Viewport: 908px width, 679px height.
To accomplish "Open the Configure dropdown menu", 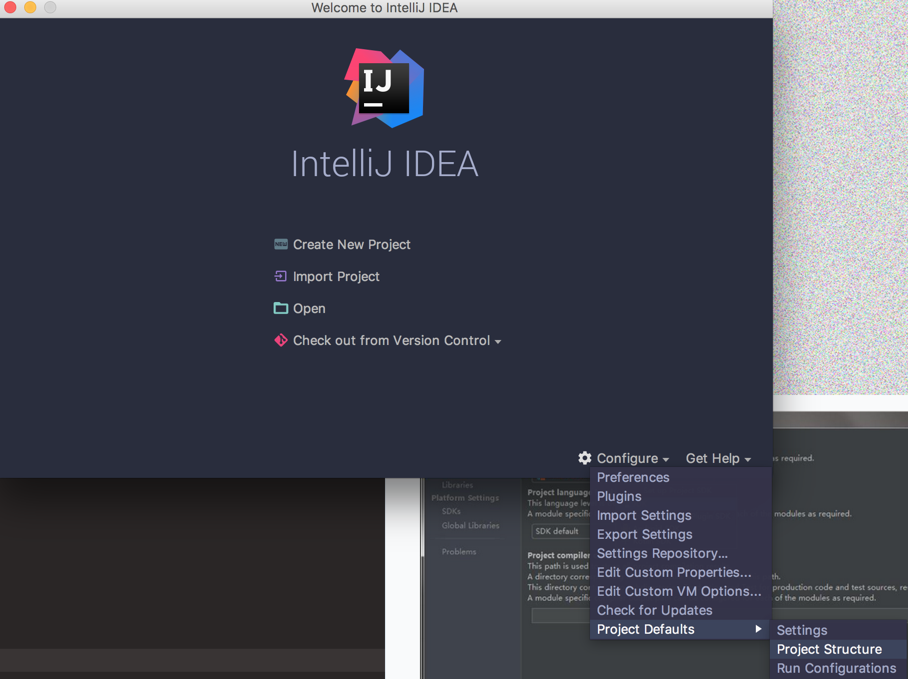I will (632, 458).
